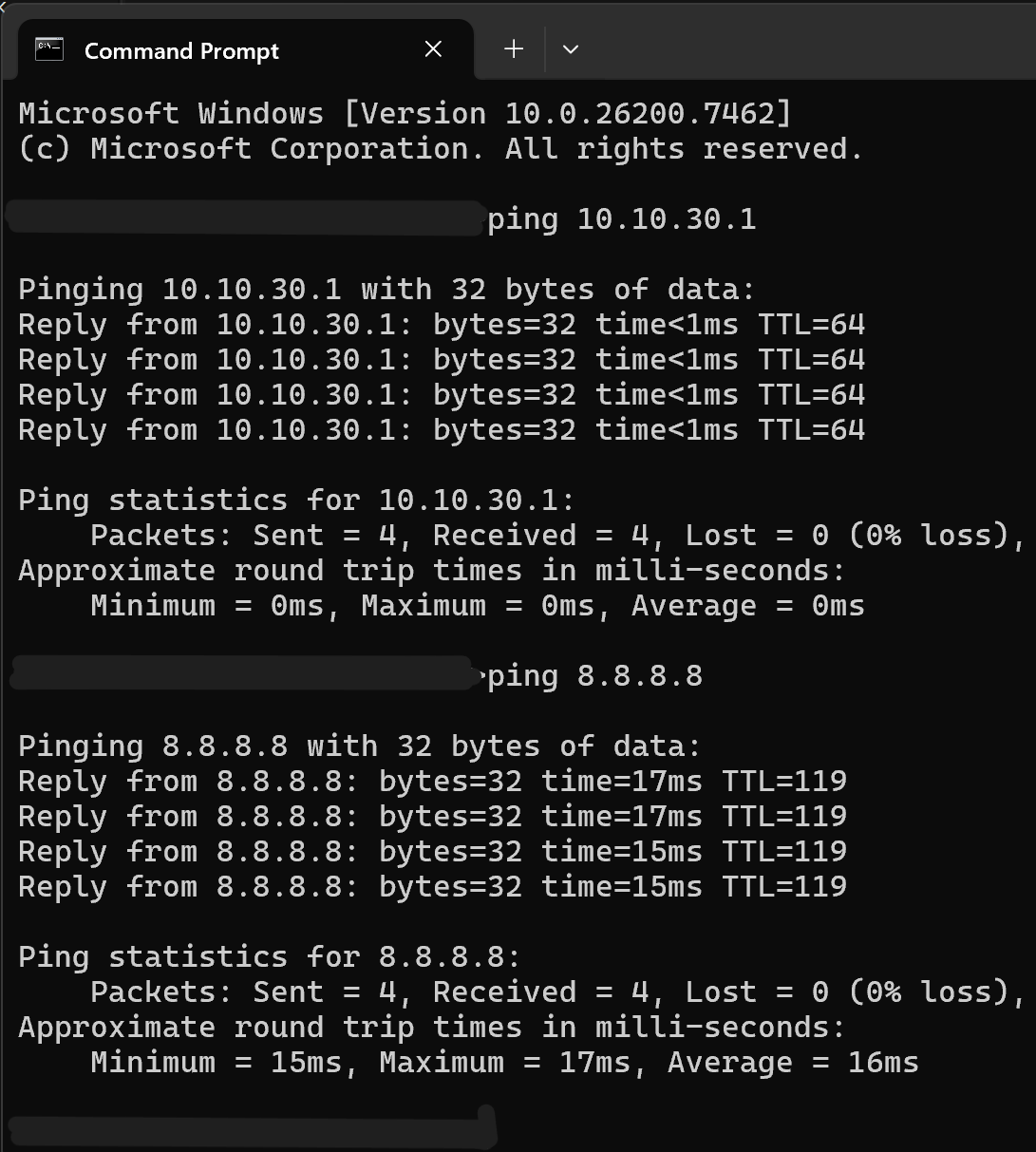
Task: Click the Microsoft Corporation copyright line
Action: (441, 149)
